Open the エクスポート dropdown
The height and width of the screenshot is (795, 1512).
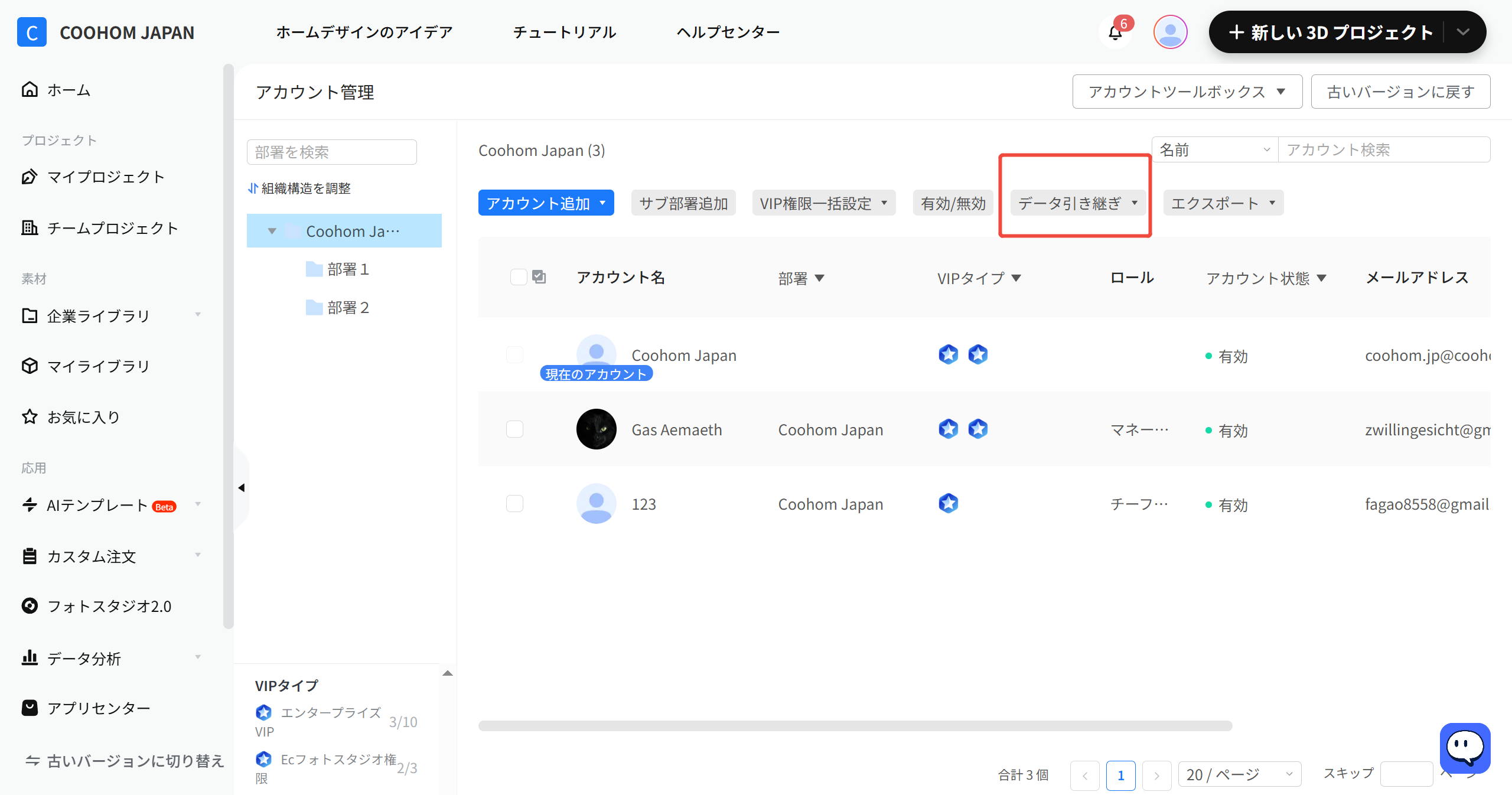(x=1223, y=203)
